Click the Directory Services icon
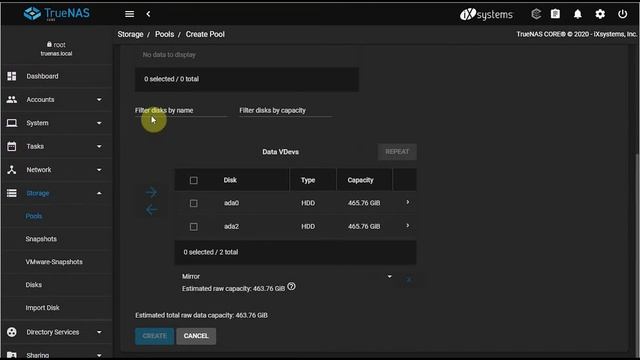This screenshot has height=360, width=640. (x=12, y=332)
